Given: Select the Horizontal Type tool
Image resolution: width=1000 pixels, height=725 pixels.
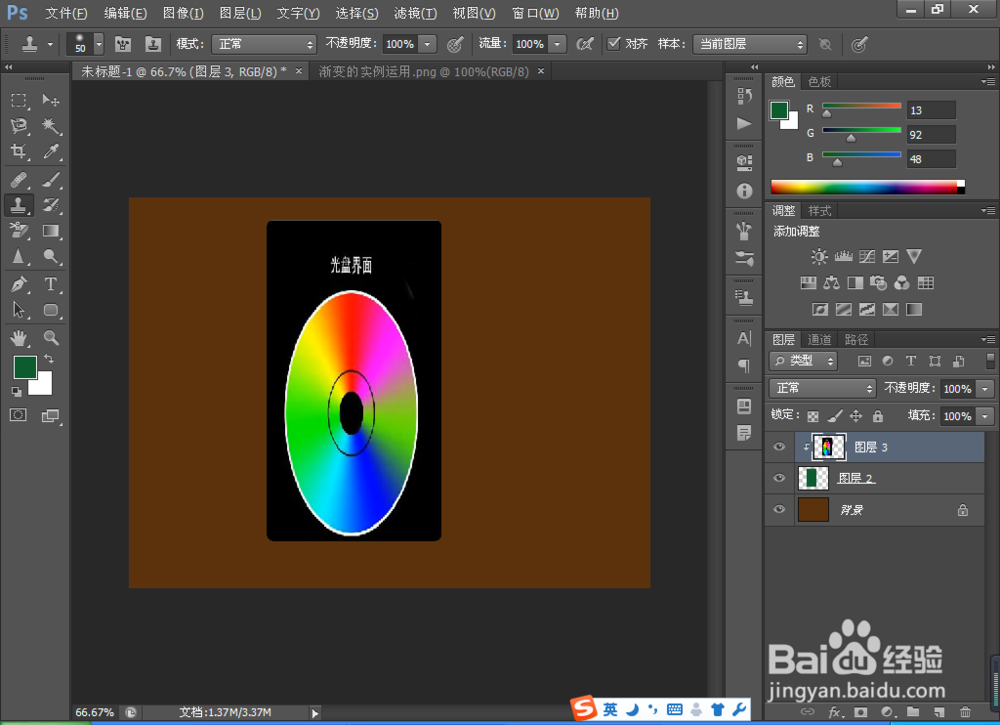Looking at the screenshot, I should (50, 284).
